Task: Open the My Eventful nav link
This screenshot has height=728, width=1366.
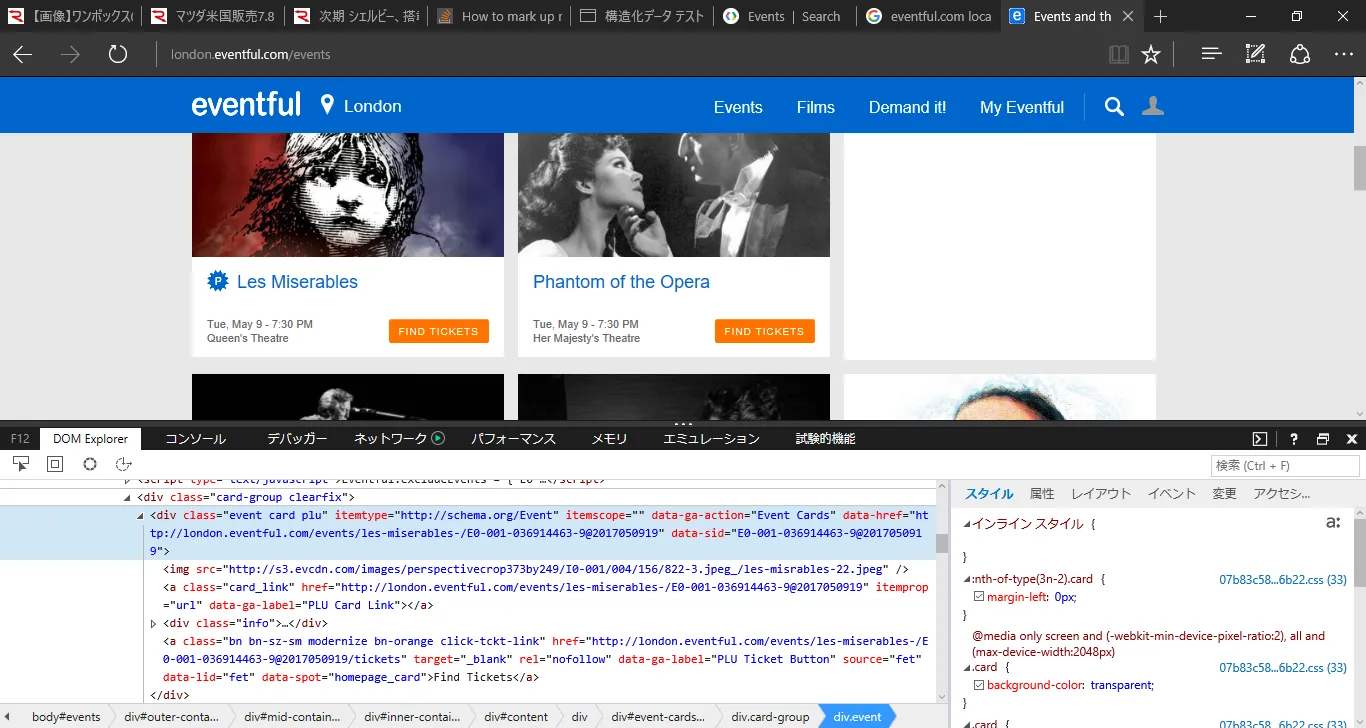Action: [1022, 107]
